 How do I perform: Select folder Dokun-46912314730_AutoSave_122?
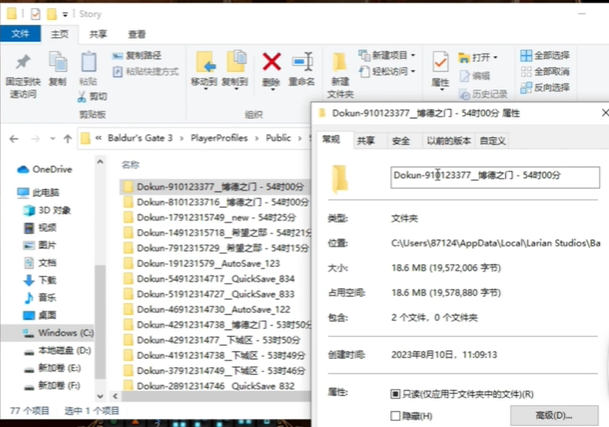(x=207, y=310)
